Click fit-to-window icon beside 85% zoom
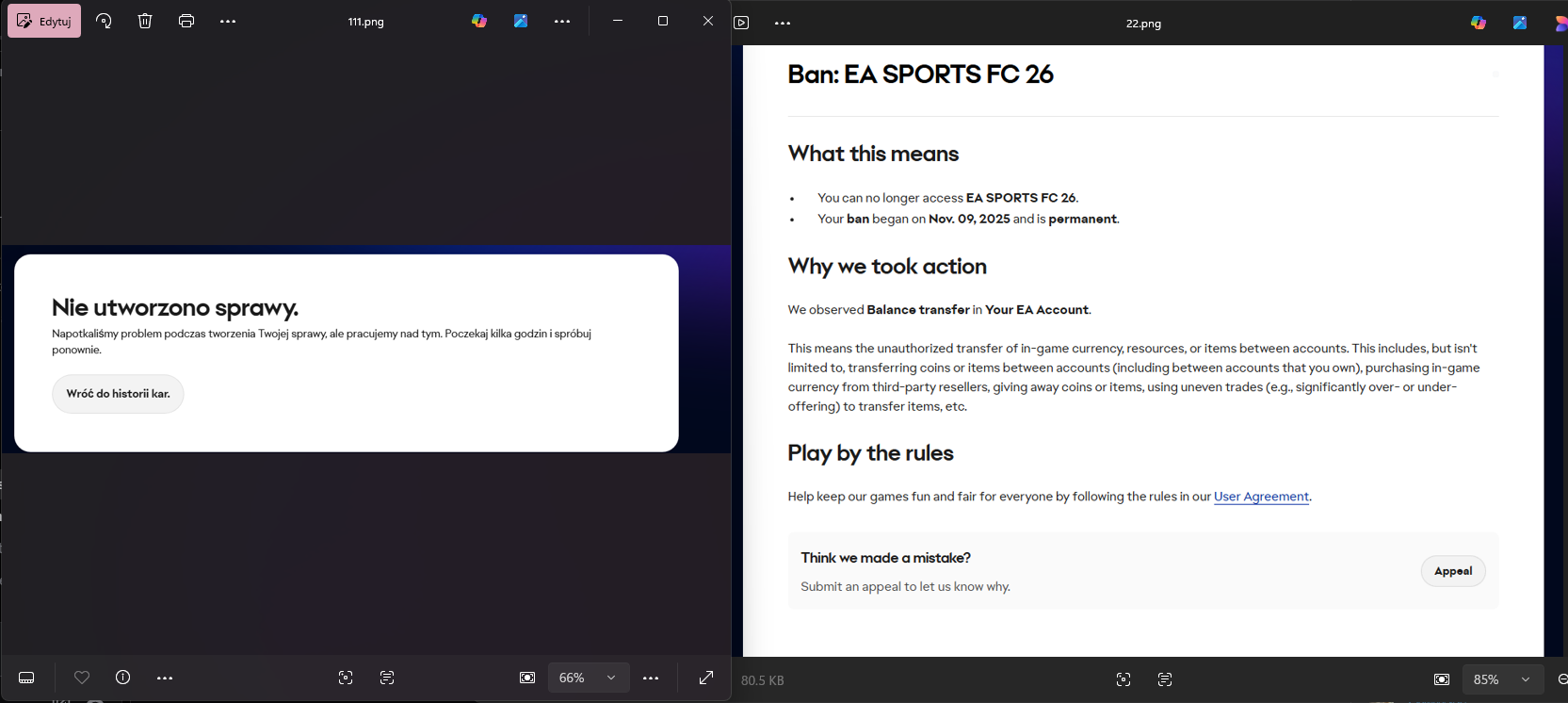The image size is (1568, 703). click(1442, 679)
